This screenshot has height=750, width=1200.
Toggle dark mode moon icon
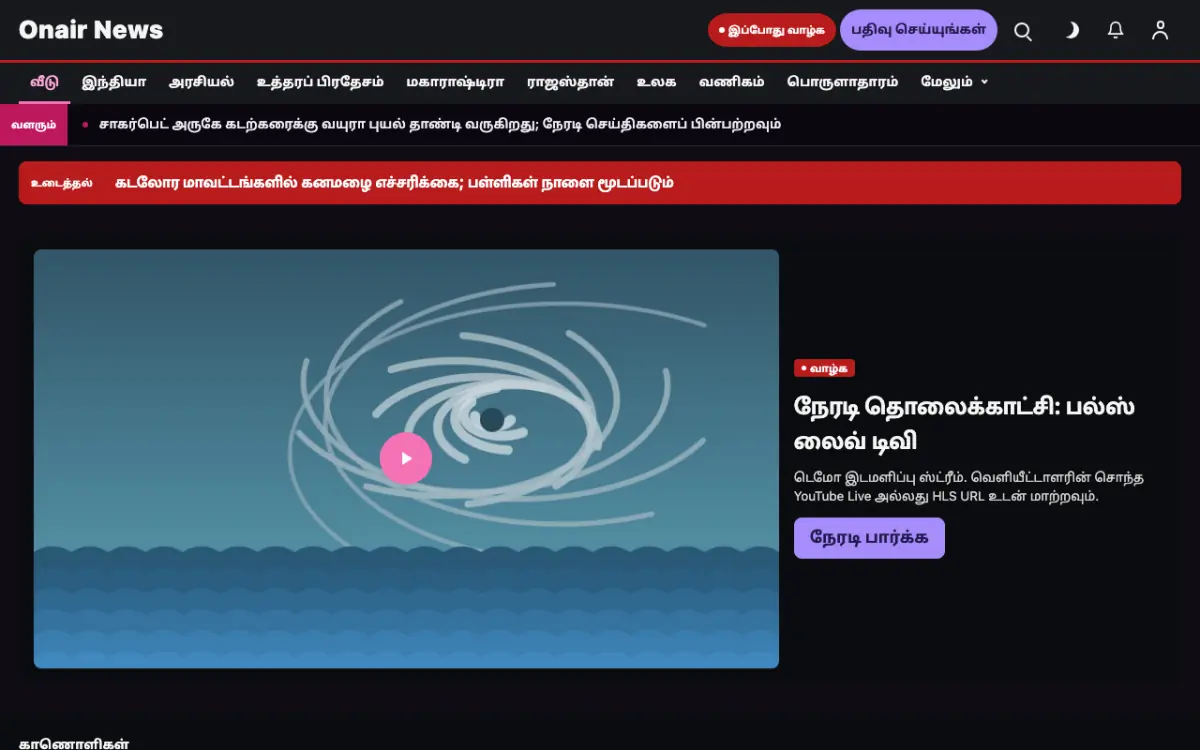pos(1071,31)
